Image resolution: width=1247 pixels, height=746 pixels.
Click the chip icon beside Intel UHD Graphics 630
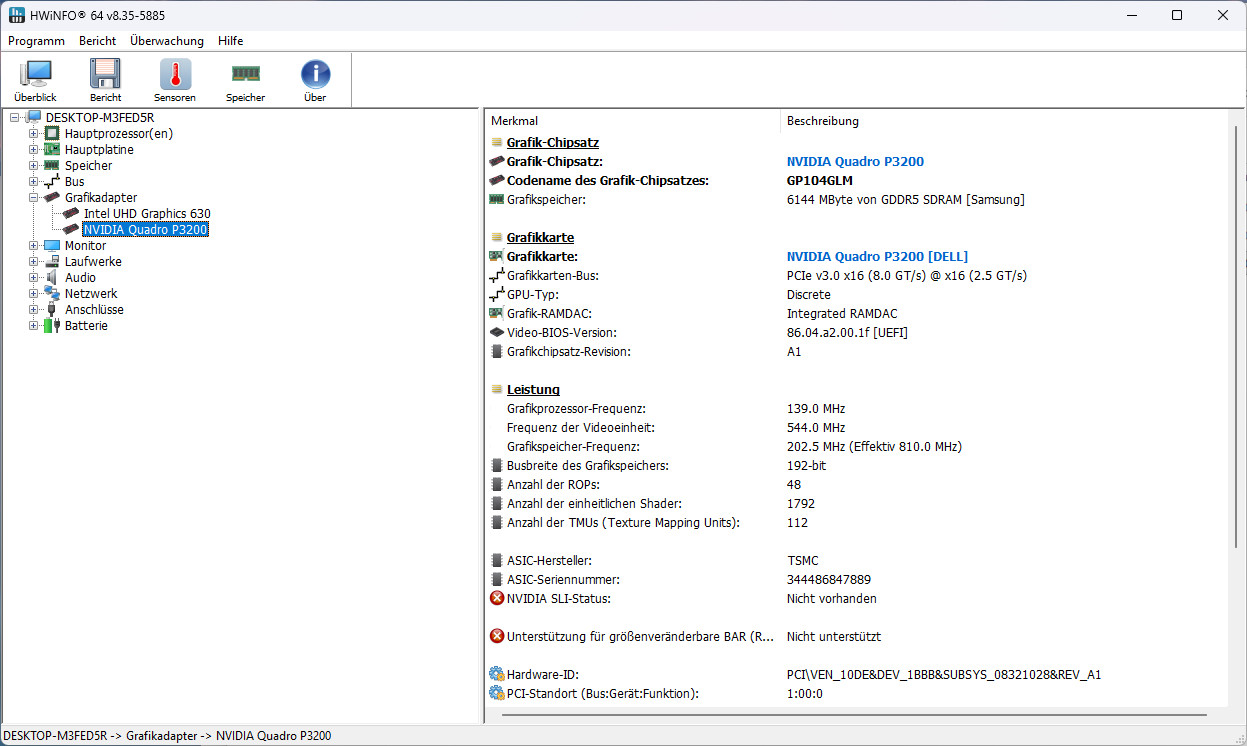tap(71, 214)
